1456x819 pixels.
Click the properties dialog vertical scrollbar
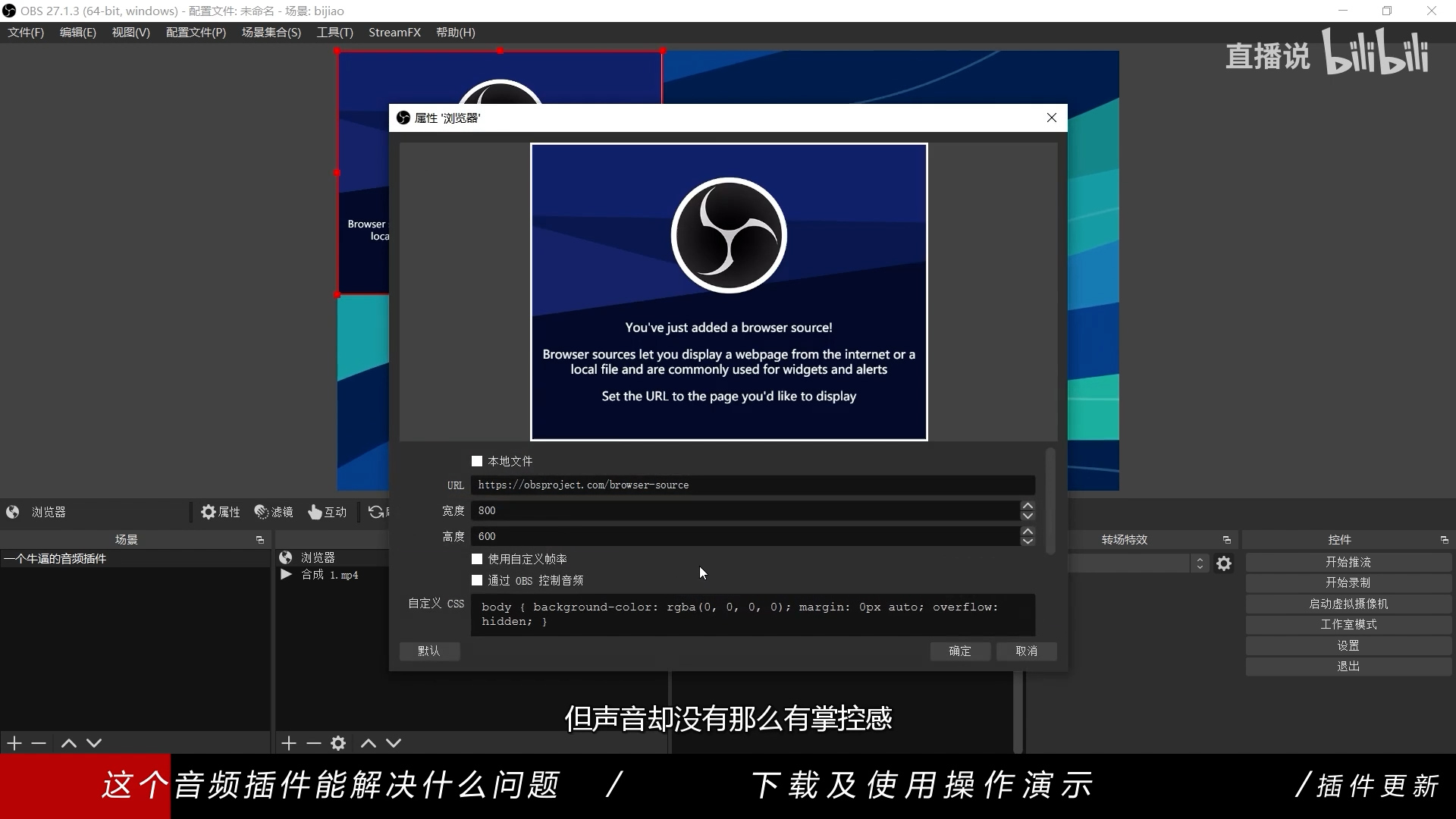[x=1050, y=501]
